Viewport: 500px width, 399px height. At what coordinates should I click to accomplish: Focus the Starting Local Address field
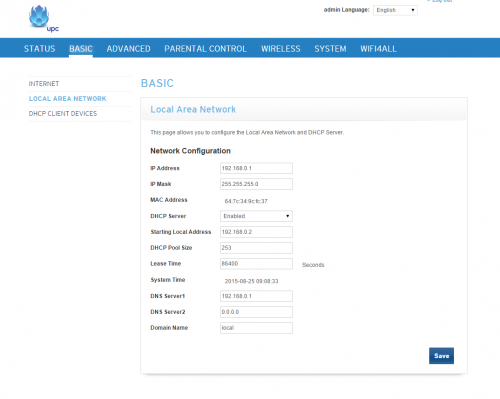tap(256, 232)
